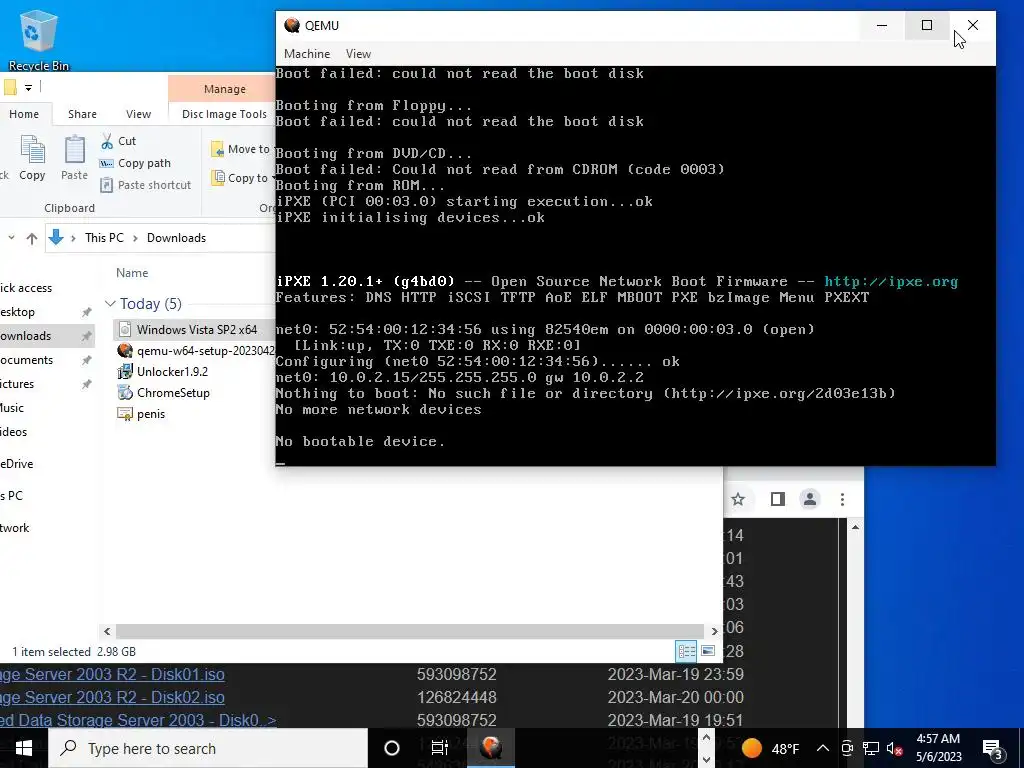Viewport: 1024px width, 768px height.
Task: Click the horizontal scroll right arrow in Explorer
Action: (x=714, y=631)
